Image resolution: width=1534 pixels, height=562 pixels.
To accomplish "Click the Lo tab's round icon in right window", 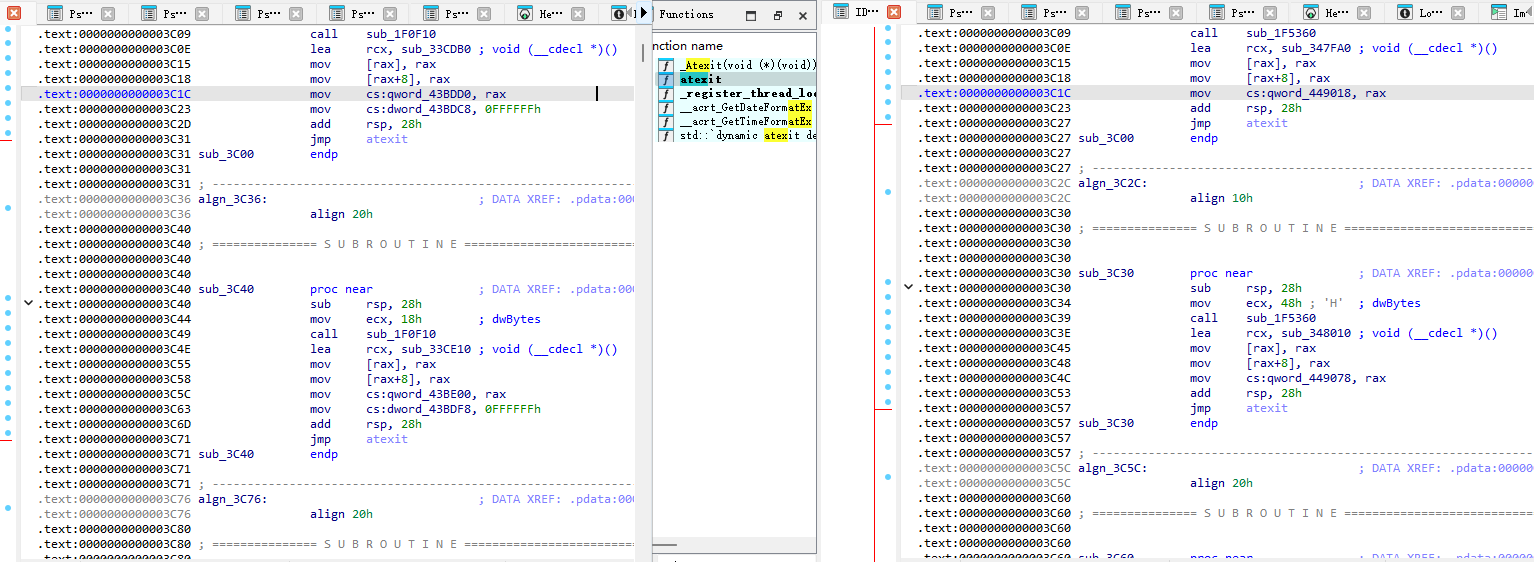I will point(1405,14).
